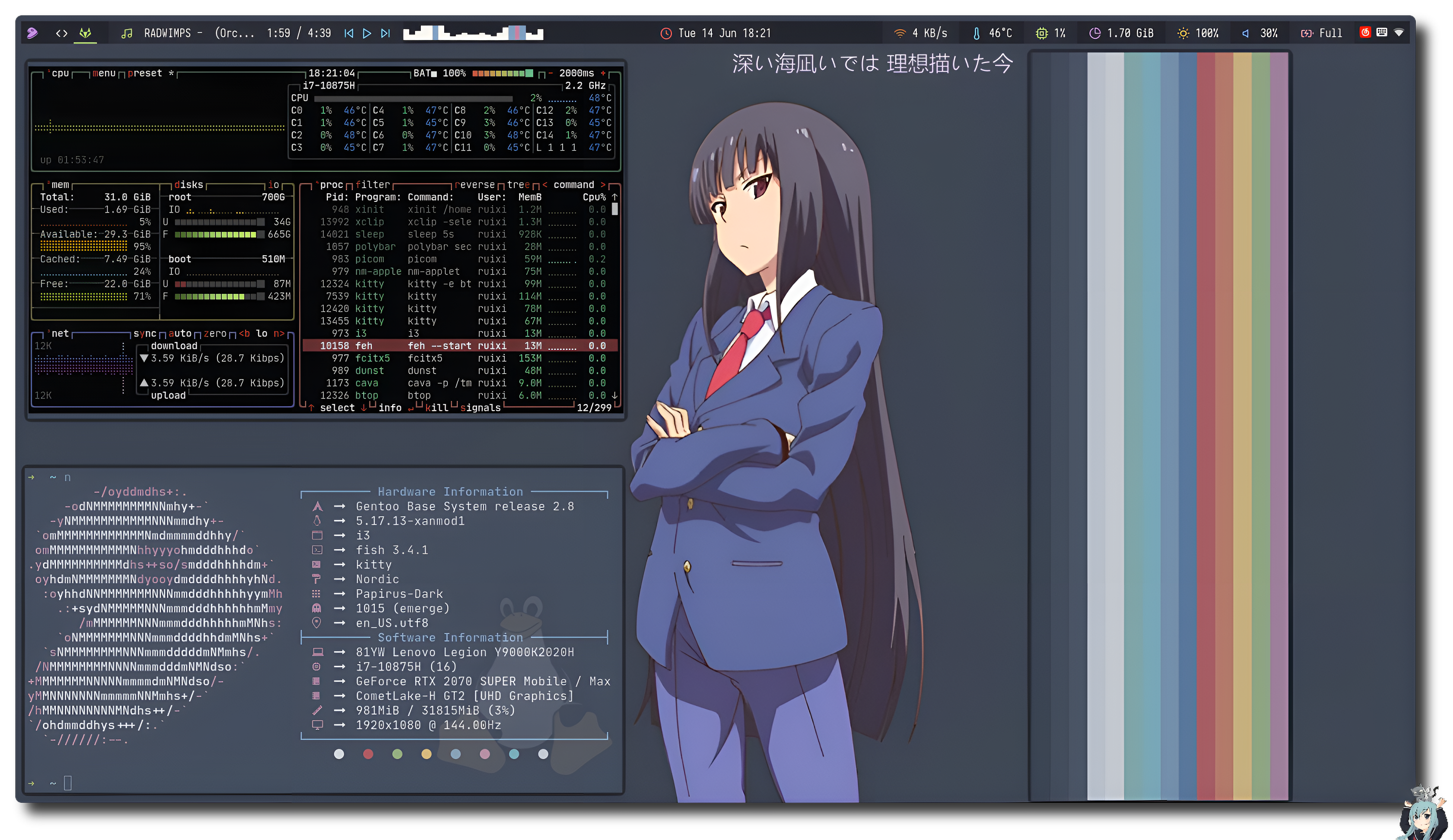Click the terminal prompt cursor
The height and width of the screenshot is (840, 1453).
[67, 783]
